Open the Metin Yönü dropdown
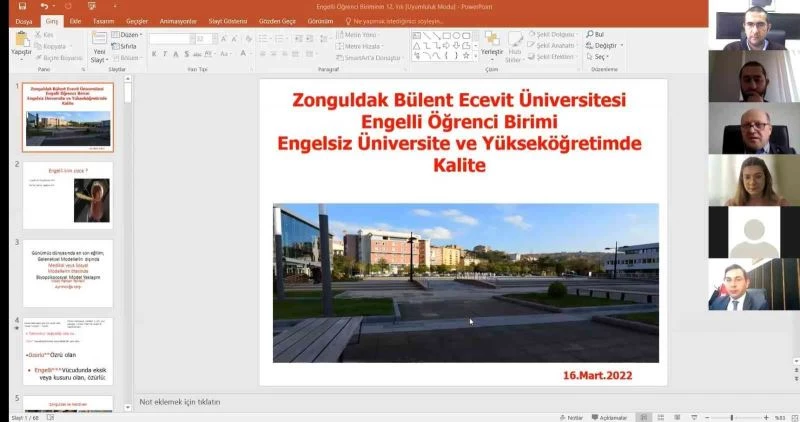This screenshot has width=800, height=422. tap(357, 35)
